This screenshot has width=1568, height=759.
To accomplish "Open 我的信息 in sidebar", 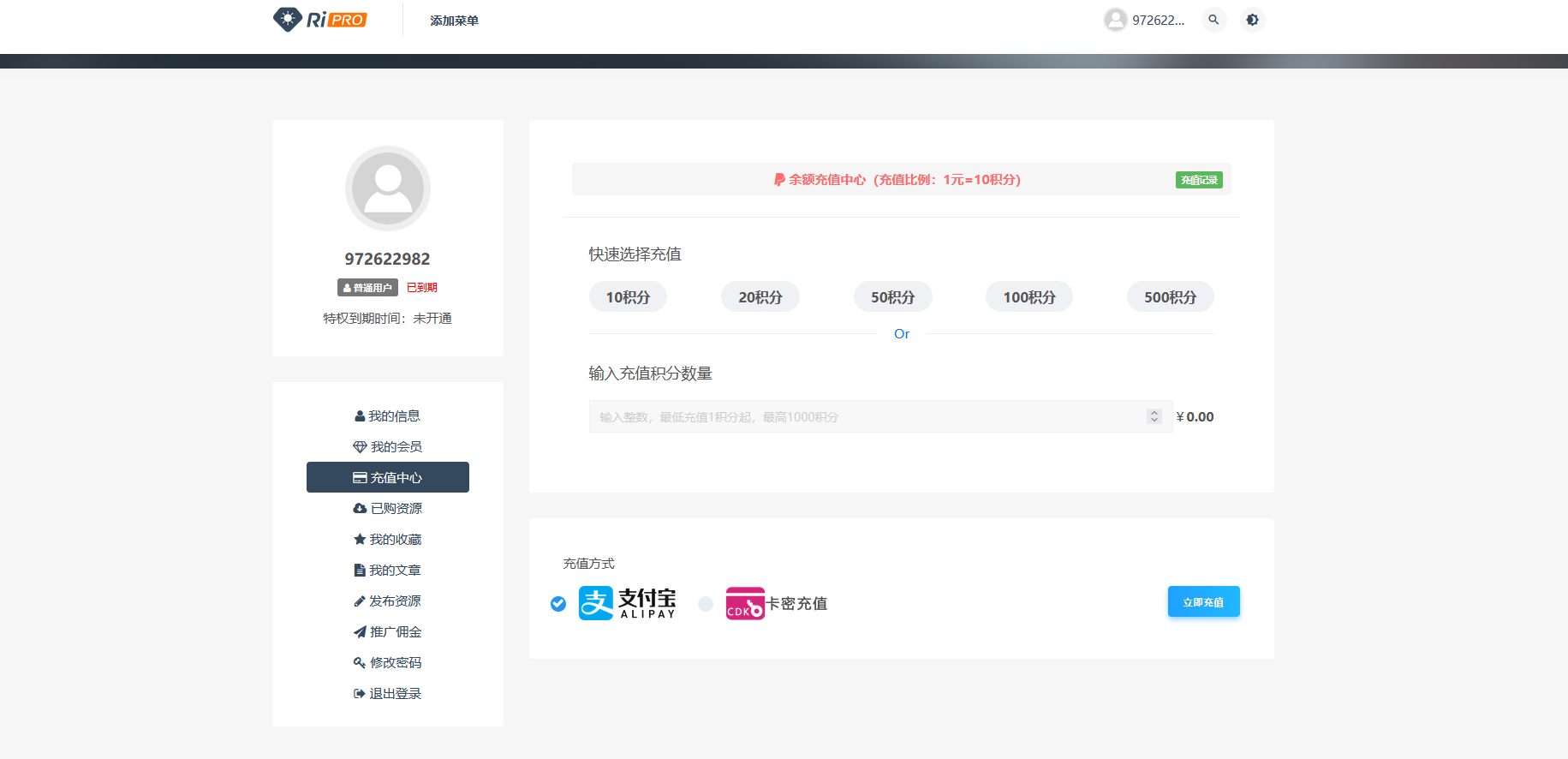I will [x=387, y=416].
